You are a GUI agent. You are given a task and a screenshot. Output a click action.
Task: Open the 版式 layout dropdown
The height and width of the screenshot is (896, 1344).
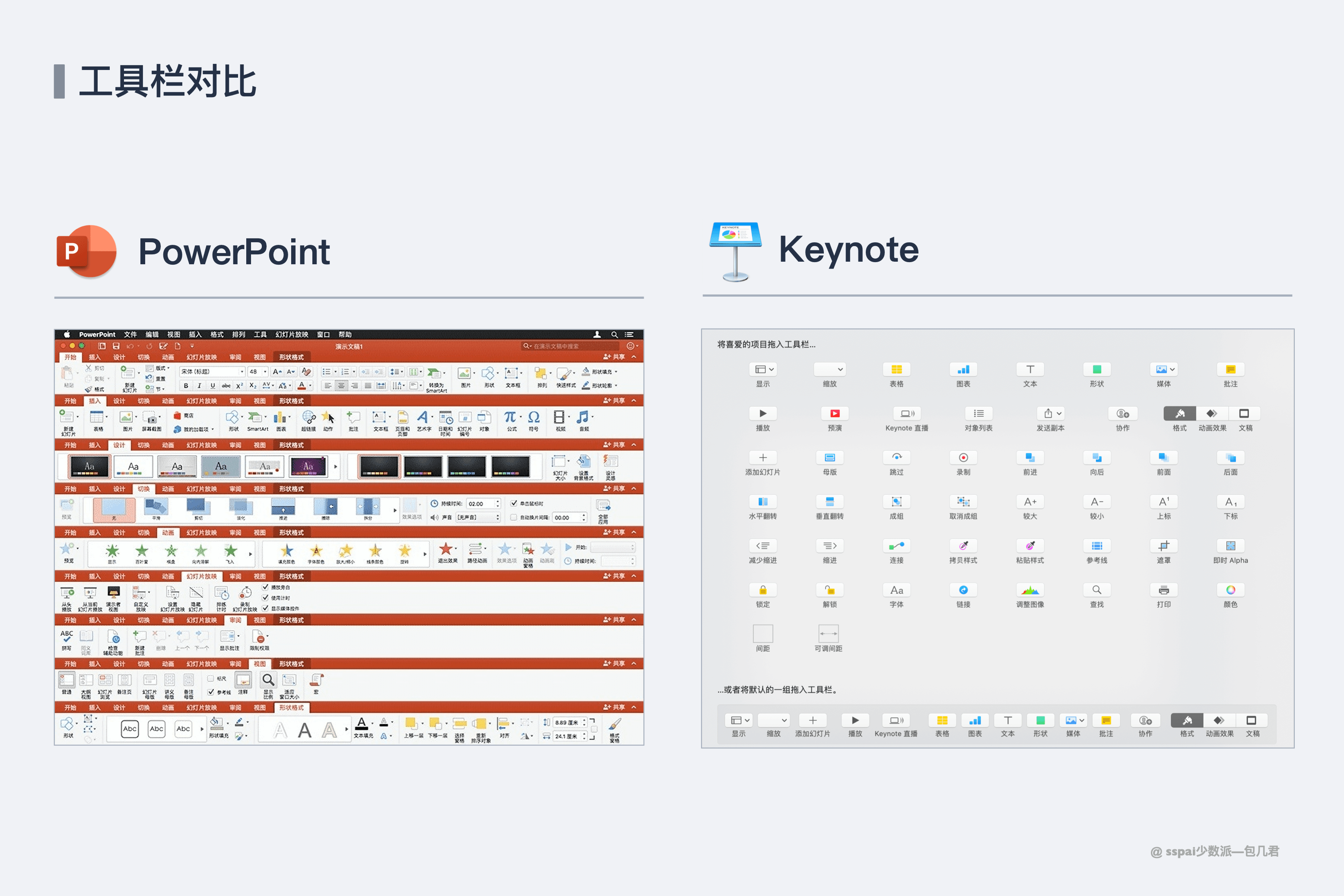(x=158, y=368)
